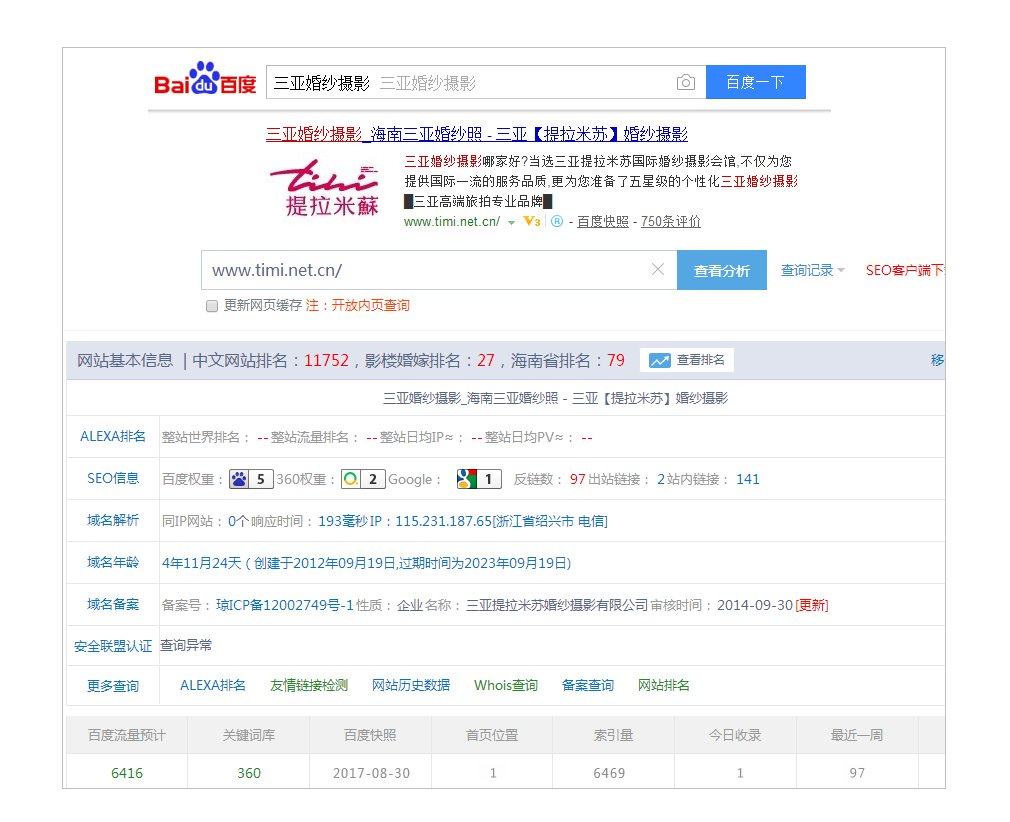Image resolution: width=1010 pixels, height=822 pixels.
Task: Select the SEO信息 row label
Action: click(x=113, y=479)
